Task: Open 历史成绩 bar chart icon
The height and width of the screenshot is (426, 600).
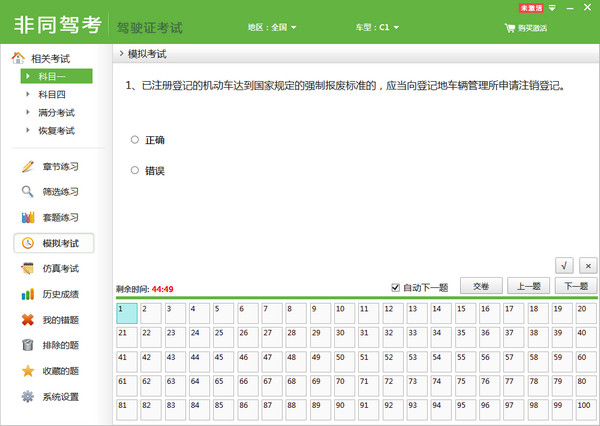Action: pos(27,294)
